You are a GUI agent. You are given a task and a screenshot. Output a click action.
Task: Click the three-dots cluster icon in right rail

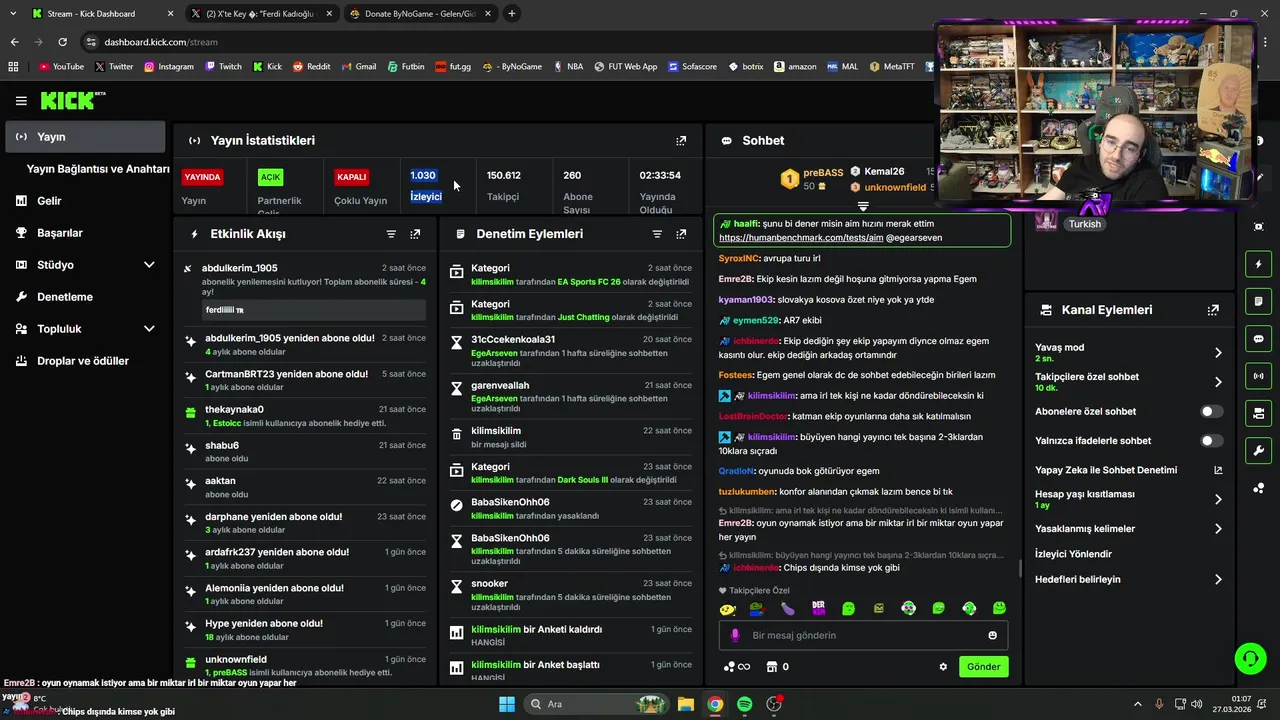pyautogui.click(x=1258, y=488)
